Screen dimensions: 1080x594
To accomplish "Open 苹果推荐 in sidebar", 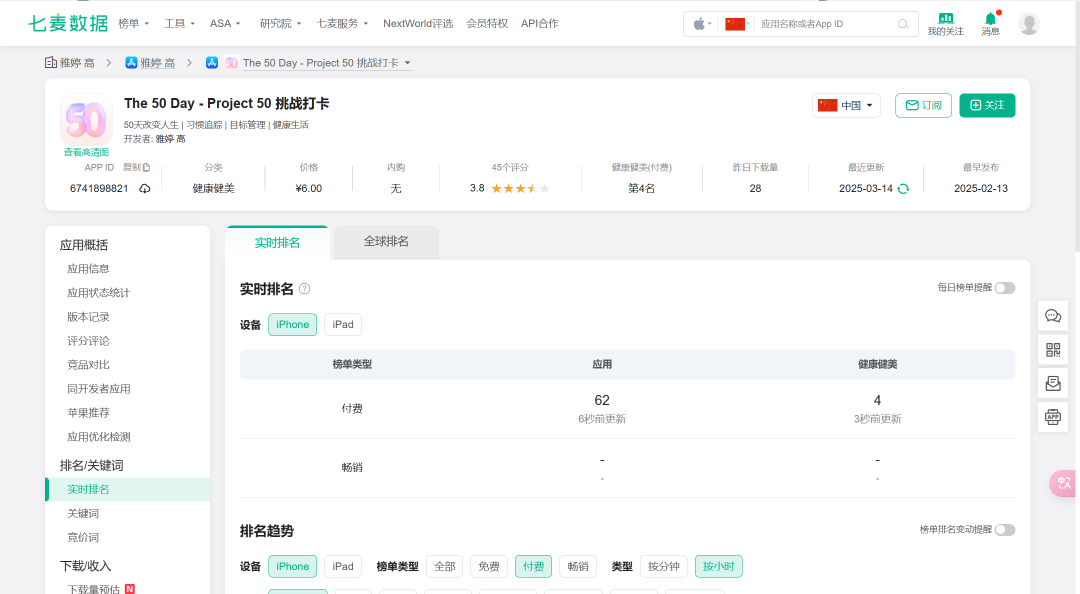I will pos(88,413).
